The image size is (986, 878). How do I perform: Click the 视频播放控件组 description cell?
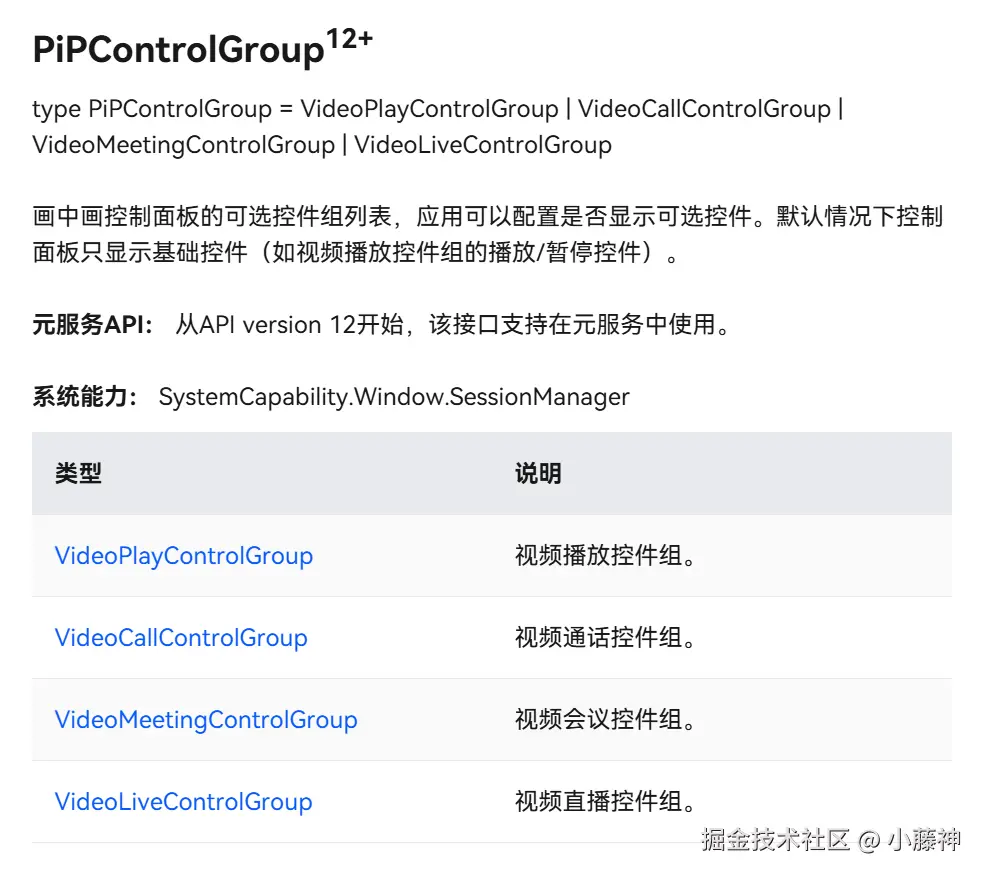click(606, 555)
